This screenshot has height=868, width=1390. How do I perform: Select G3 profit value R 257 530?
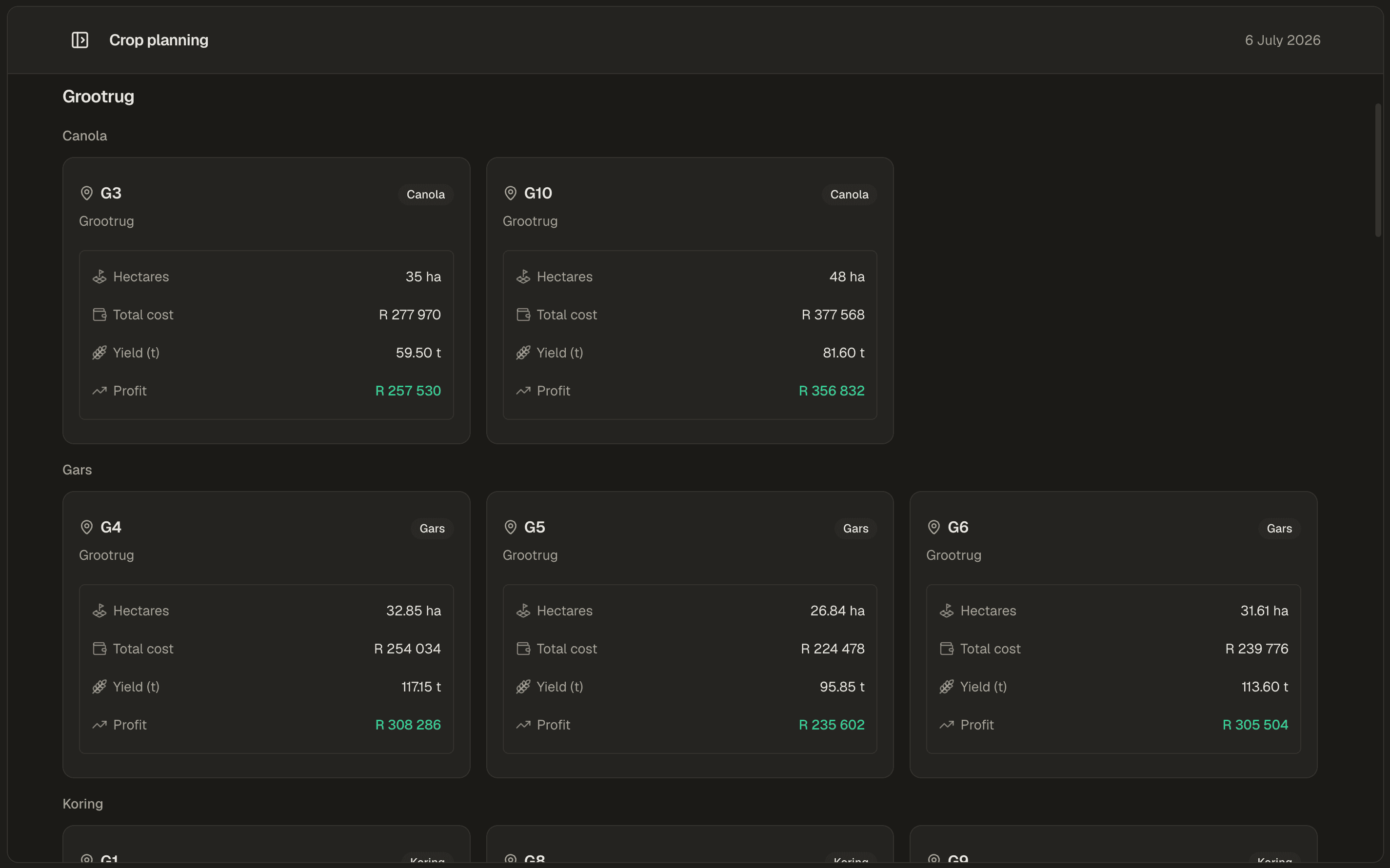(x=408, y=391)
